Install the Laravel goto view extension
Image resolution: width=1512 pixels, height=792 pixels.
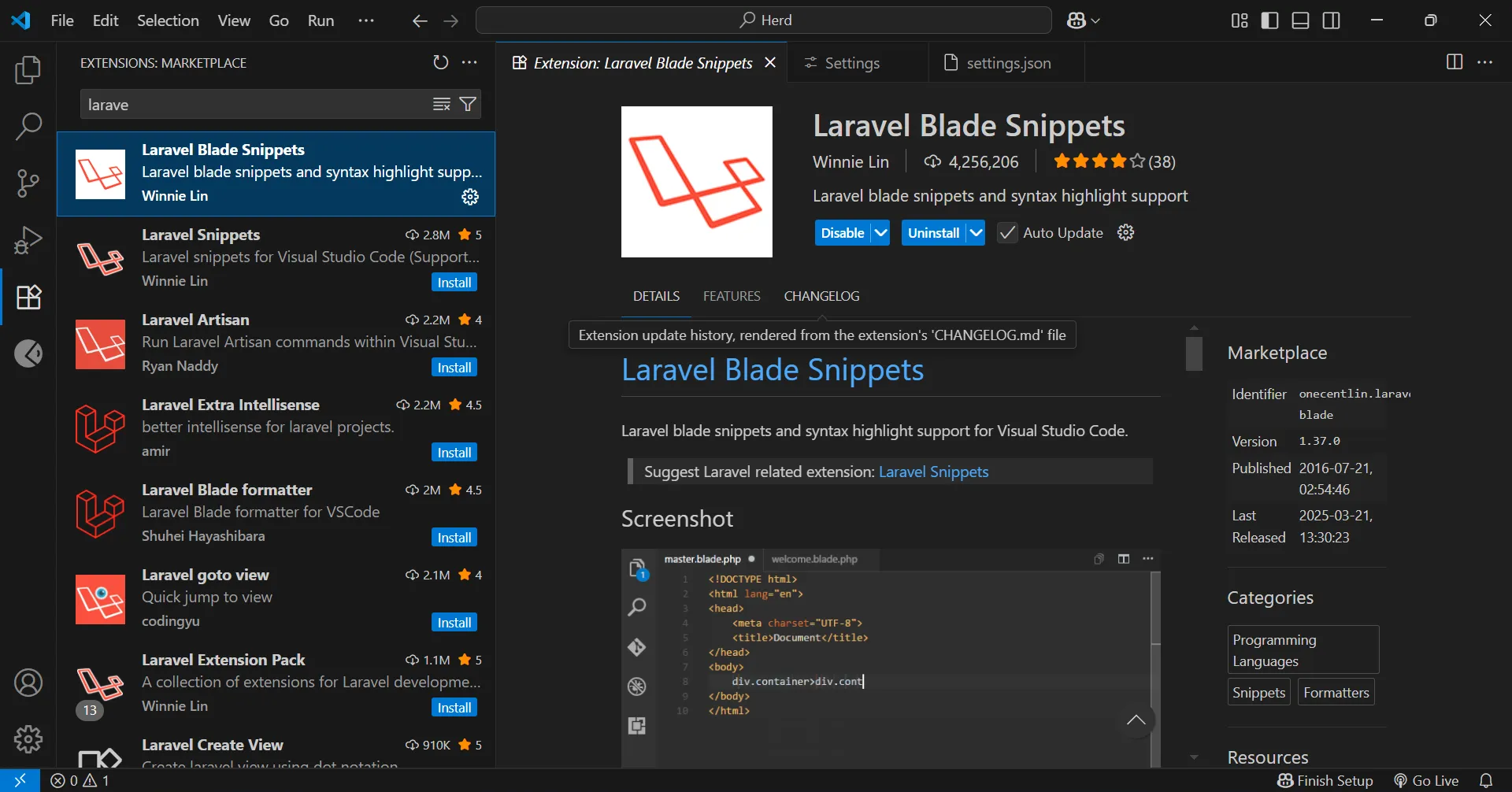coord(454,623)
